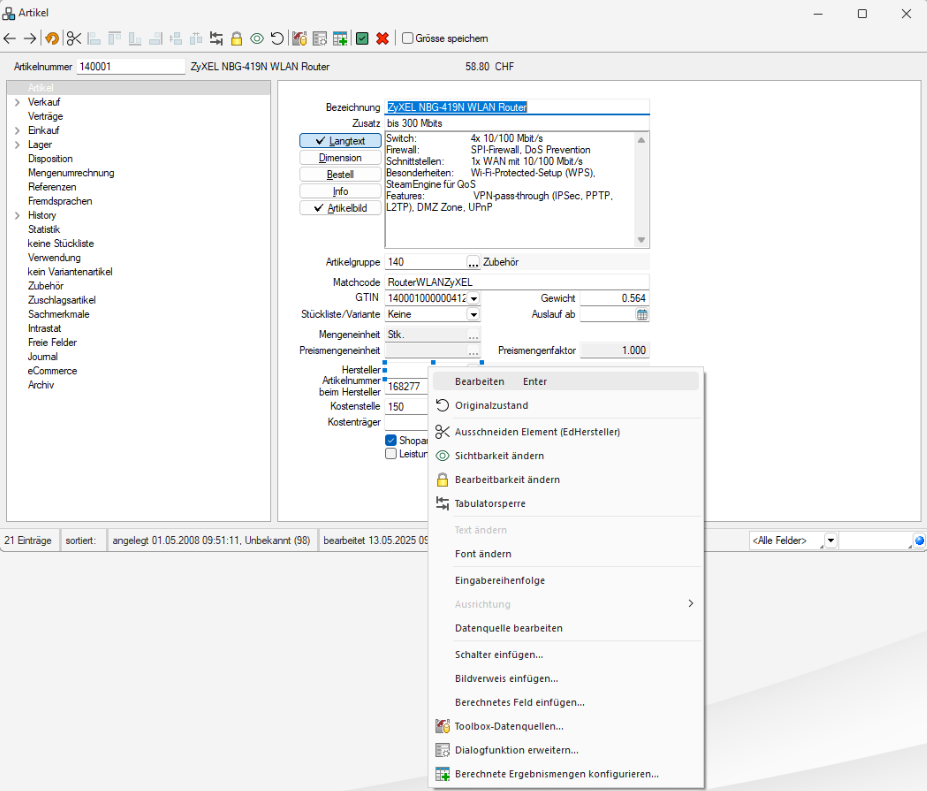Open Artikelgruppe lookup ellipsis button
The height and width of the screenshot is (791, 927).
[473, 262]
